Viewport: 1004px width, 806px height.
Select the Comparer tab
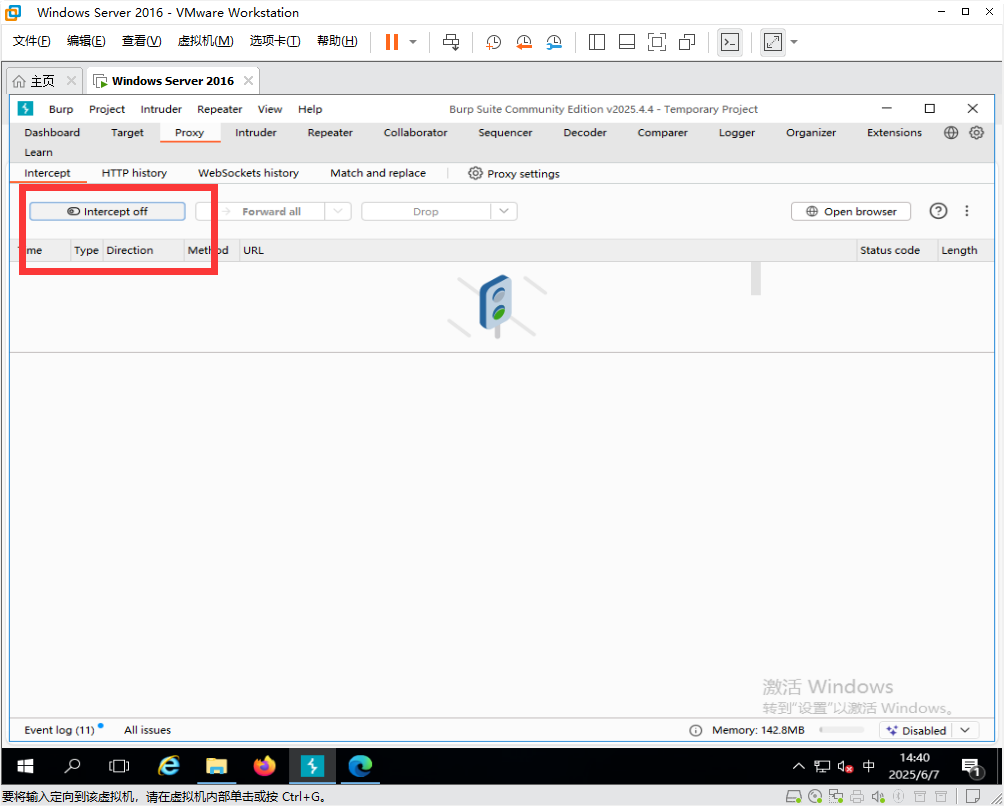662,133
